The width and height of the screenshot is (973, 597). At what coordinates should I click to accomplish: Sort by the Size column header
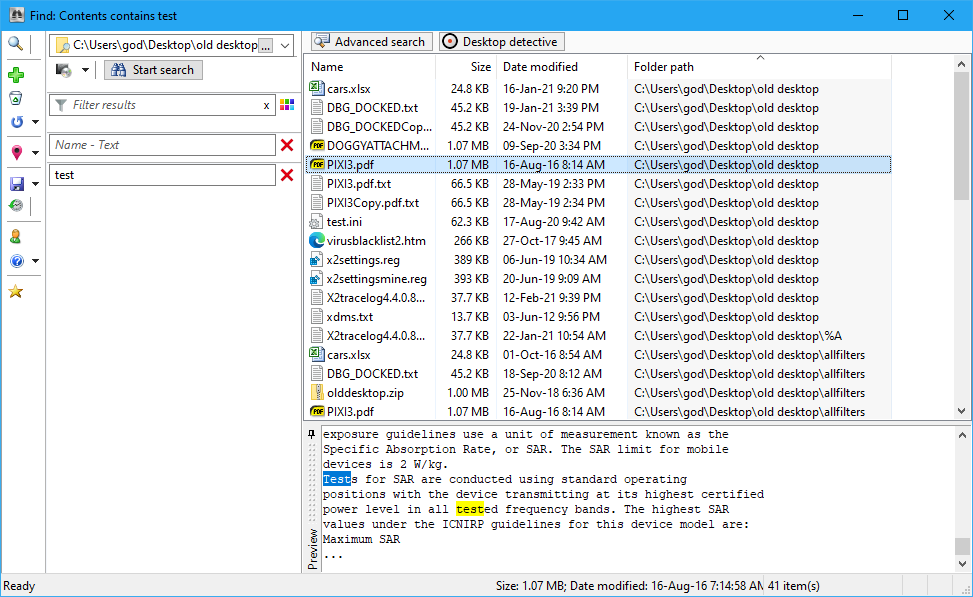pyautogui.click(x=466, y=67)
